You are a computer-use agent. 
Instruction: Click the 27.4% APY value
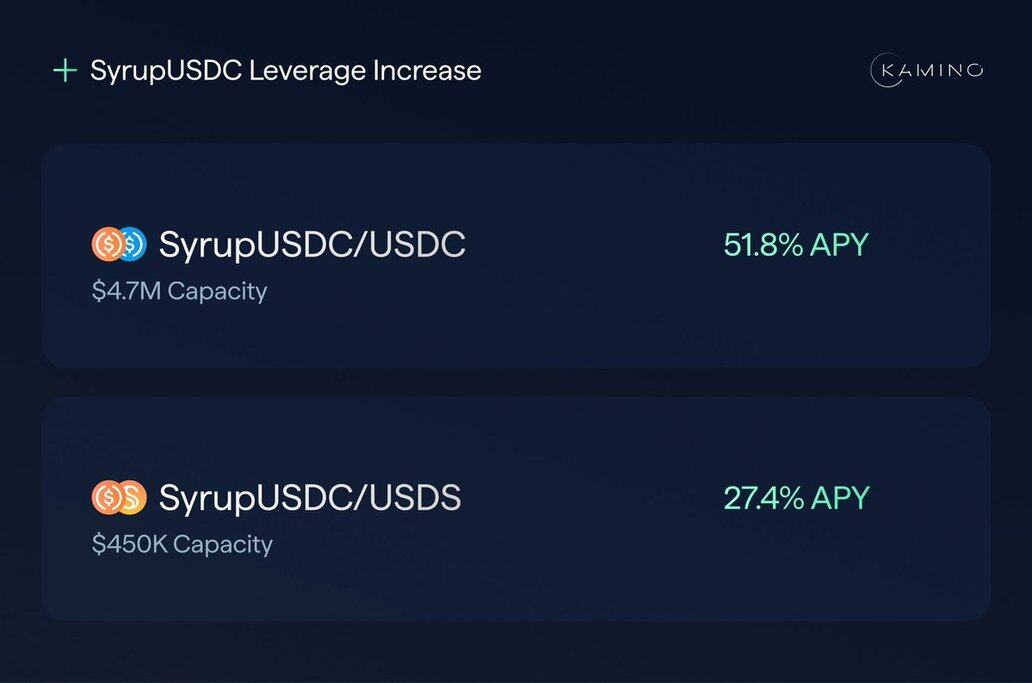pos(796,498)
